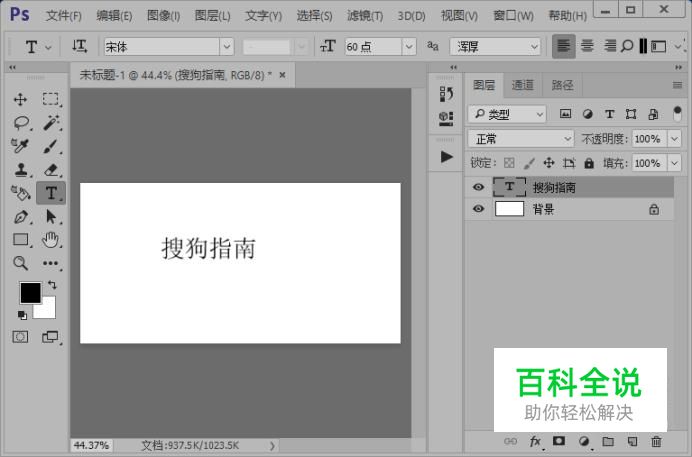Toggle layer filtering on/off switch
Image resolution: width=692 pixels, height=457 pixels.
point(677,113)
